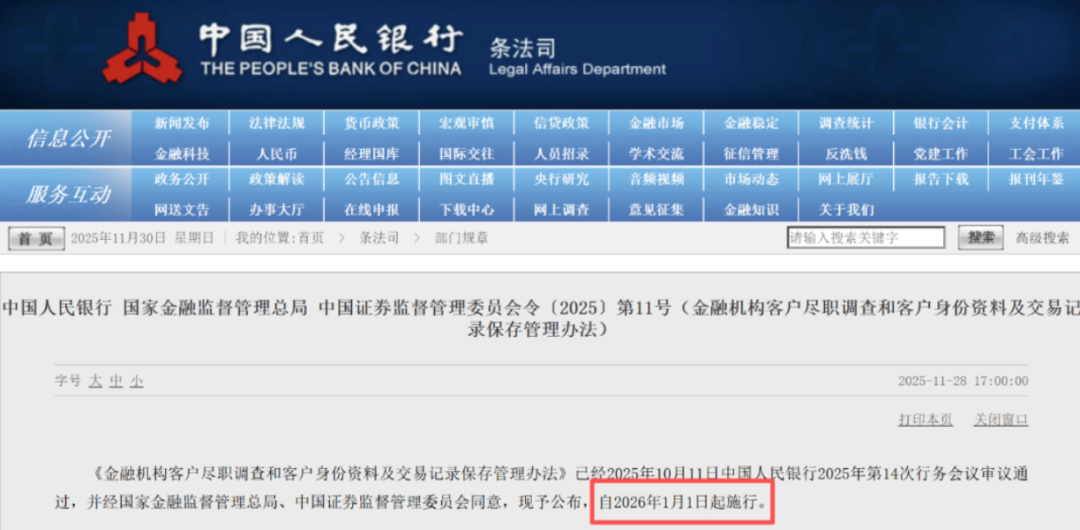Screen dimensions: 1080x530
Task: Click the People's Bank of China logo emblem
Action: (x=142, y=50)
